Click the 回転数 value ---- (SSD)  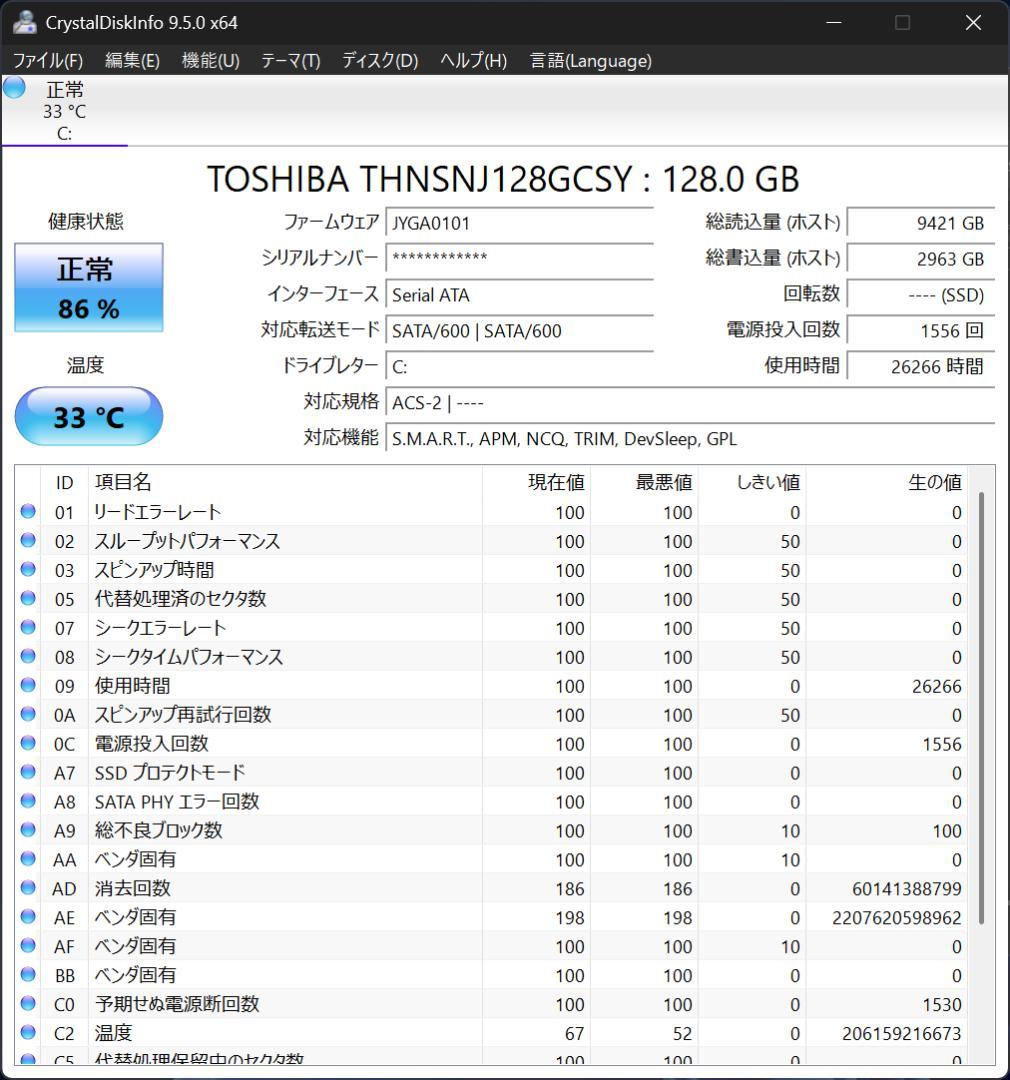pos(920,295)
